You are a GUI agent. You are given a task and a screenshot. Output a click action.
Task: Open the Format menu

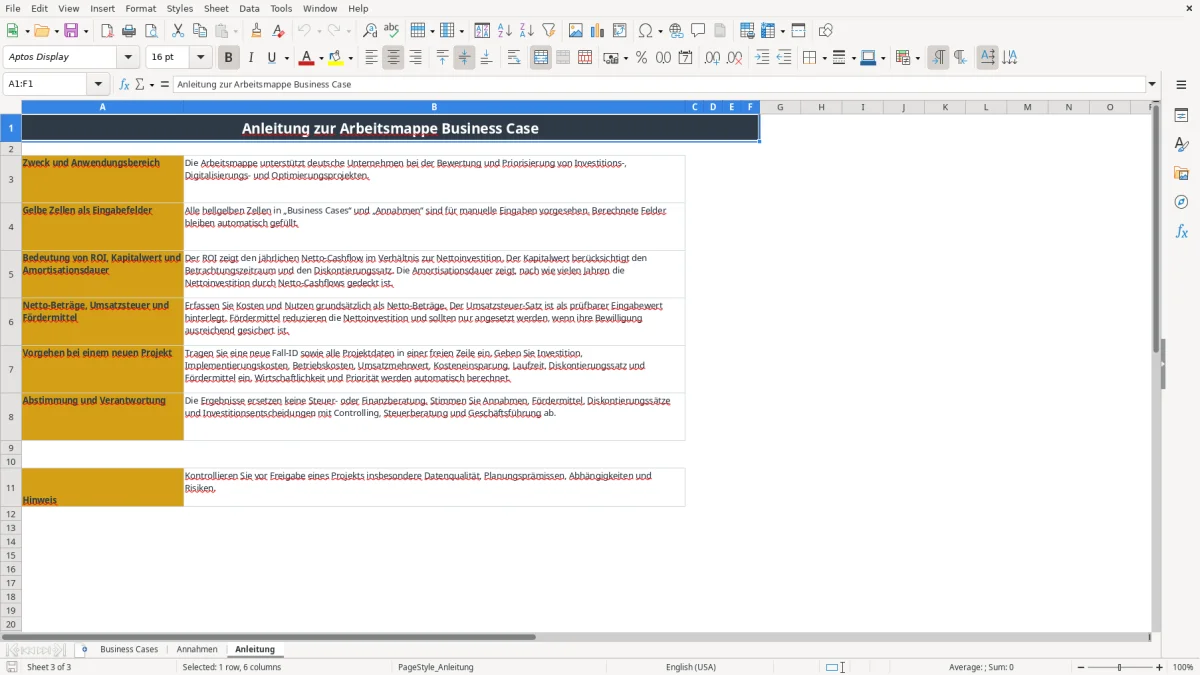click(x=140, y=8)
